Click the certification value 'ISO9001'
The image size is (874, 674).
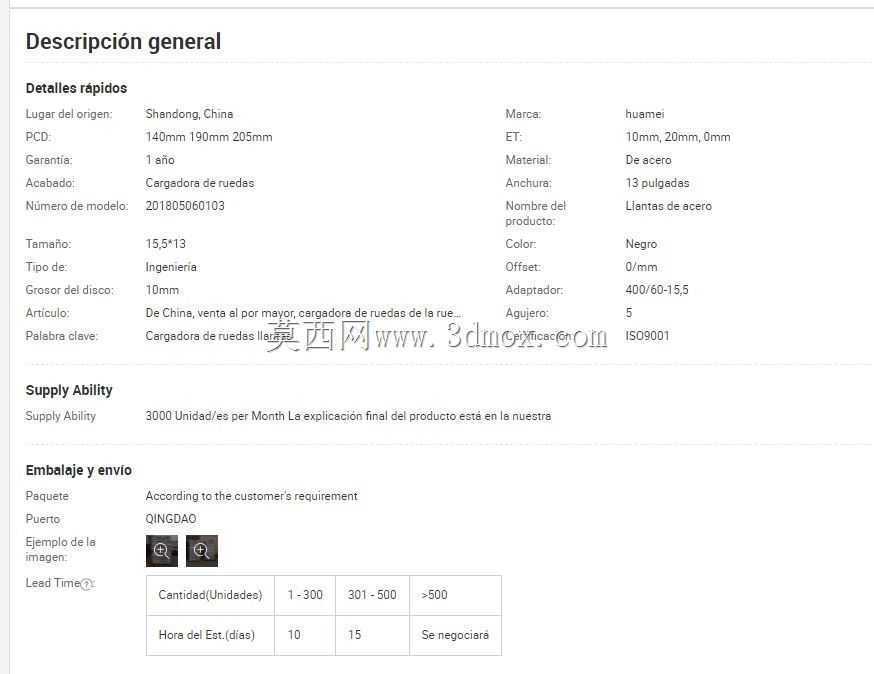pos(647,336)
